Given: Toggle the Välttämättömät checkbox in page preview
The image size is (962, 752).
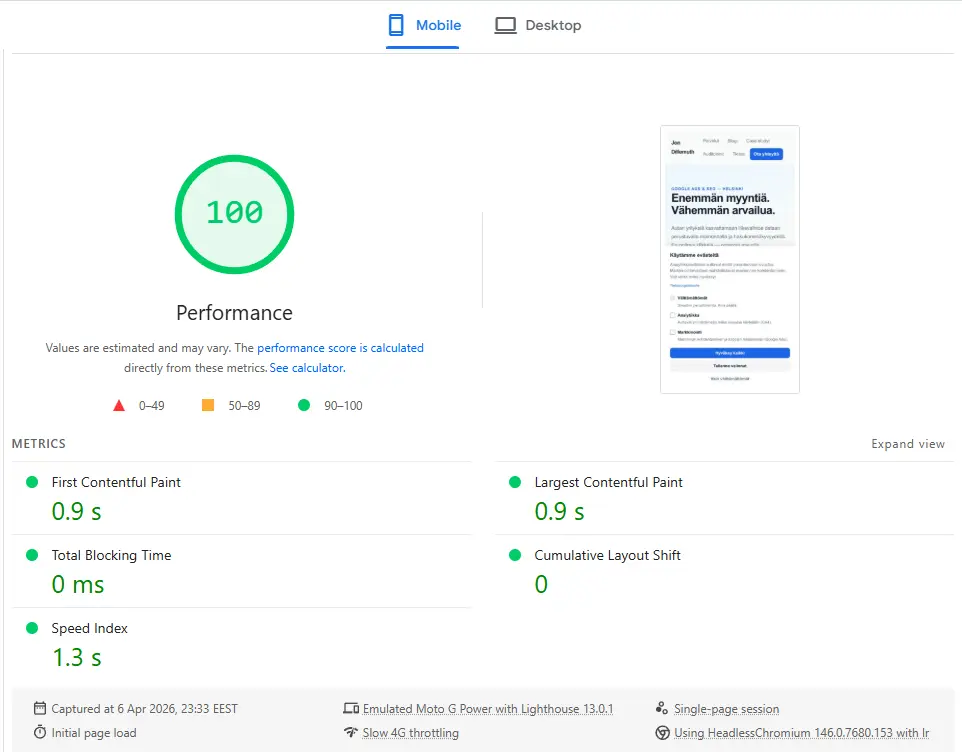Looking at the screenshot, I should tap(672, 298).
